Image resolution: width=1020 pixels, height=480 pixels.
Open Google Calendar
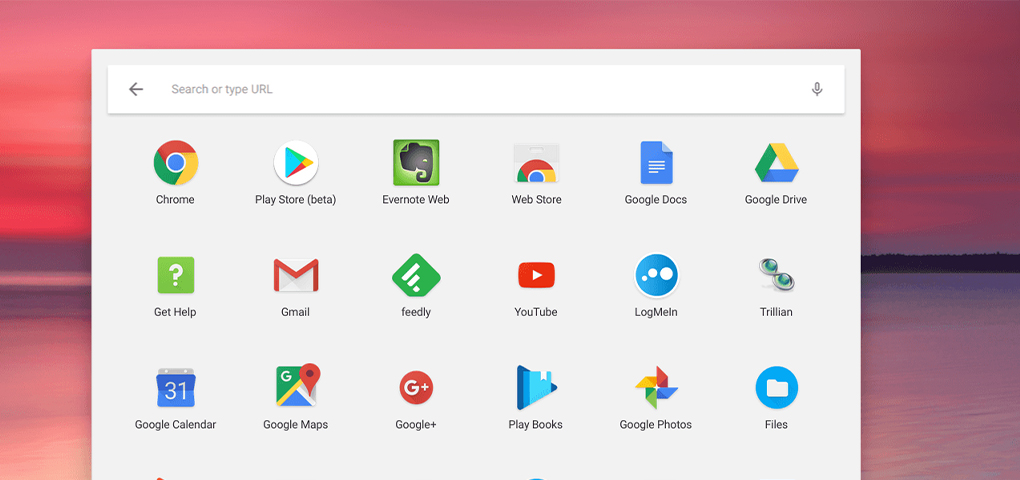click(175, 388)
